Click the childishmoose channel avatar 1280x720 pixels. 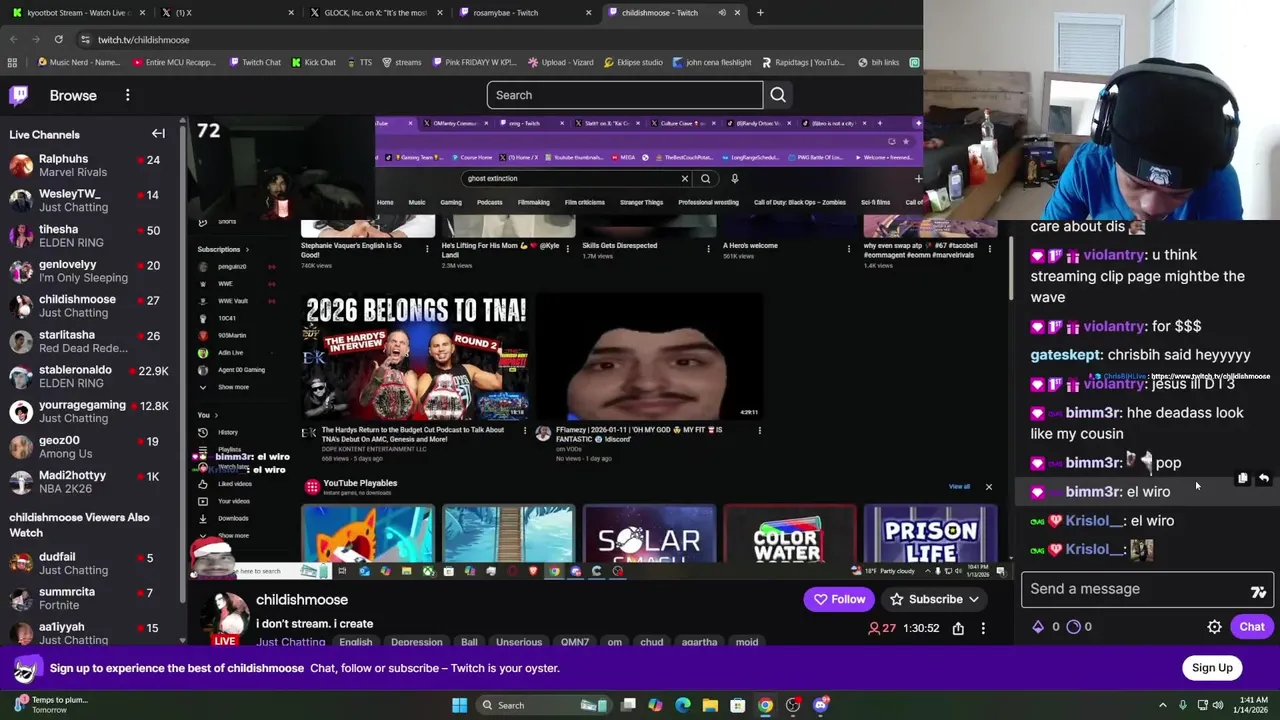pos(226,612)
